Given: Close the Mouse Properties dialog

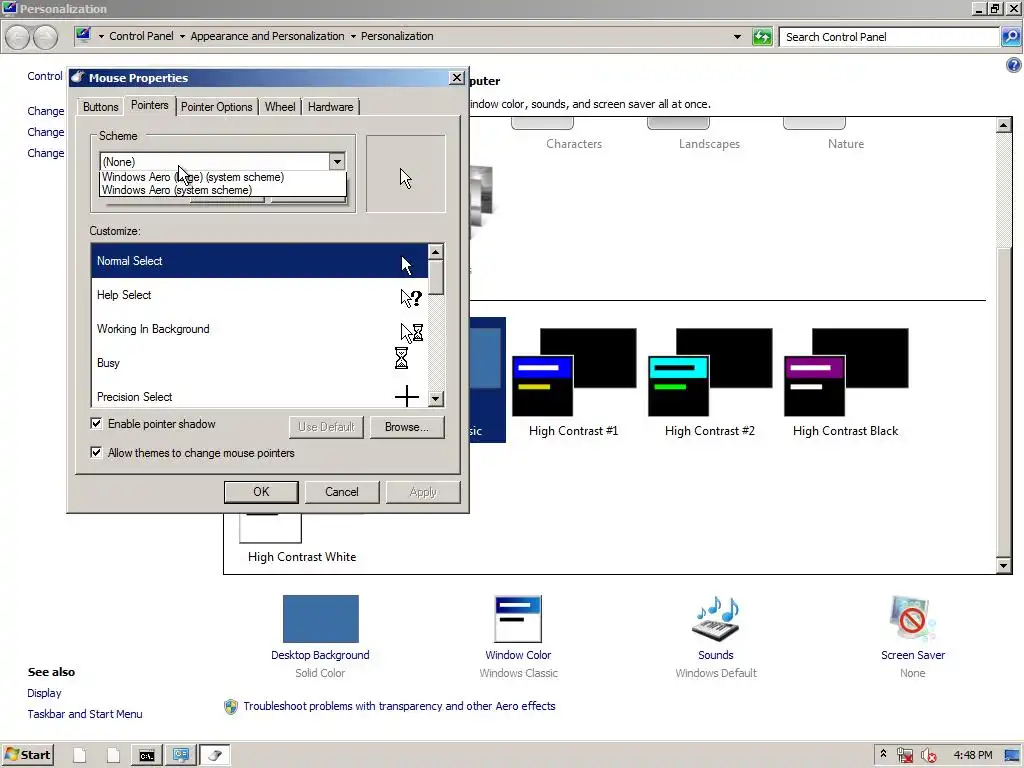Looking at the screenshot, I should tap(456, 78).
